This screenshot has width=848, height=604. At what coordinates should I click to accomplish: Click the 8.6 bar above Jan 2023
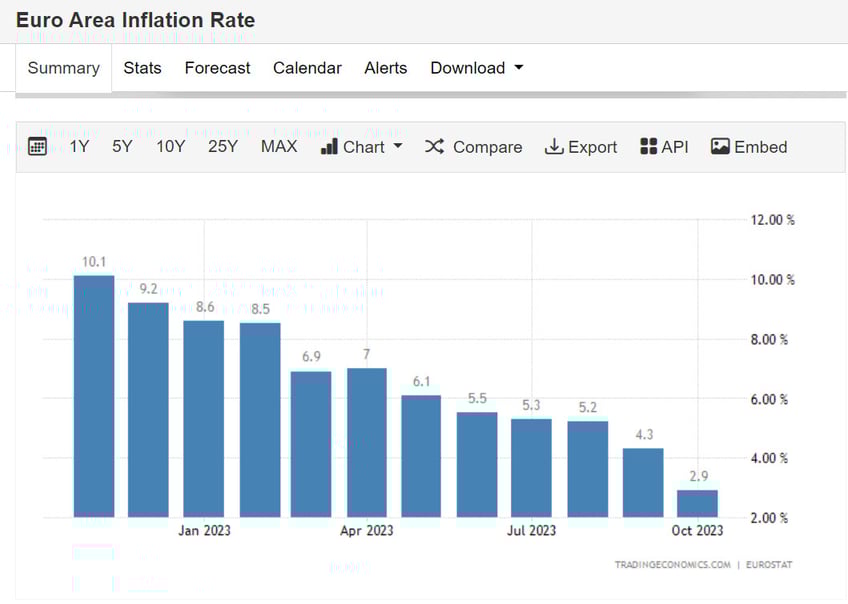tap(204, 419)
